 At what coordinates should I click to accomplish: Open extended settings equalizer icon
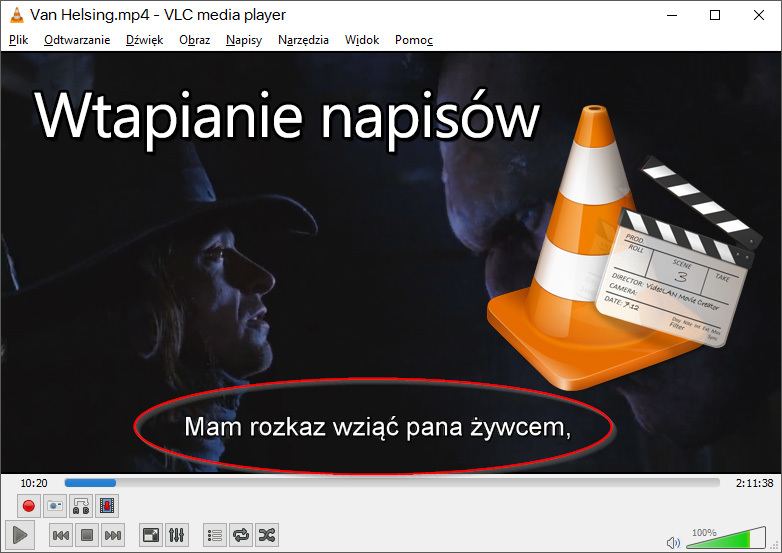pos(176,535)
